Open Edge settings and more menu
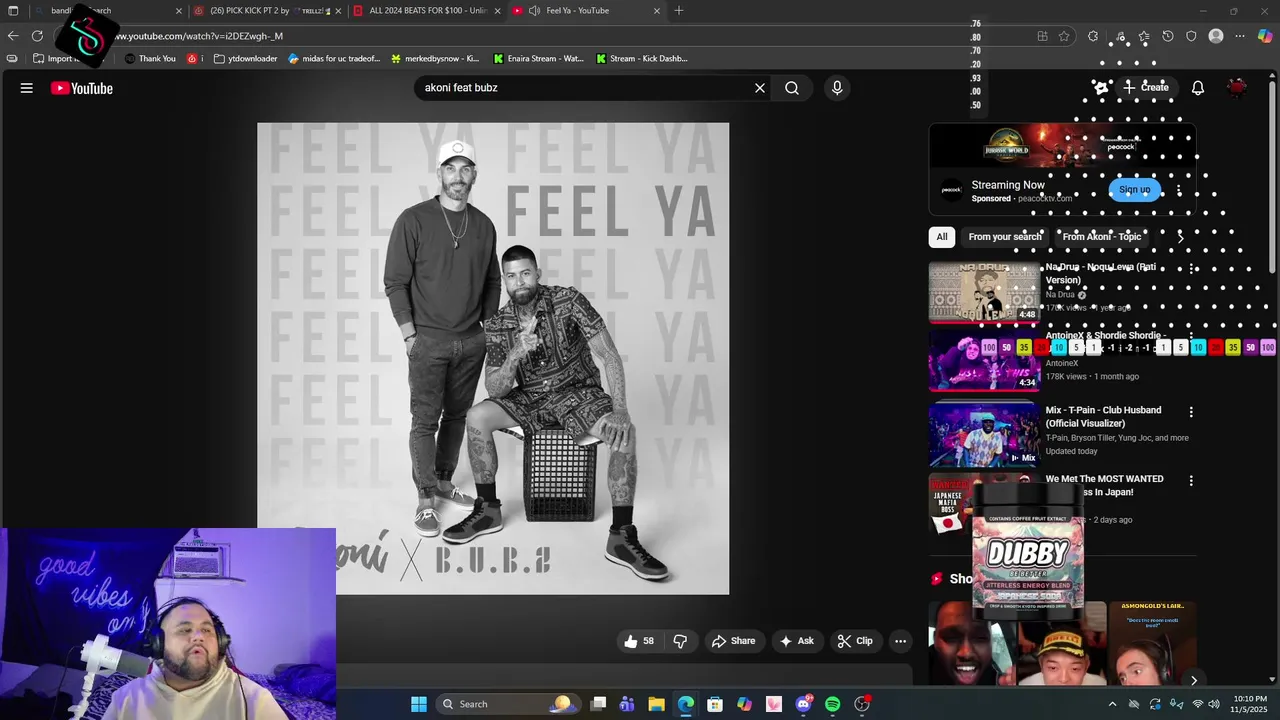 click(x=1240, y=36)
